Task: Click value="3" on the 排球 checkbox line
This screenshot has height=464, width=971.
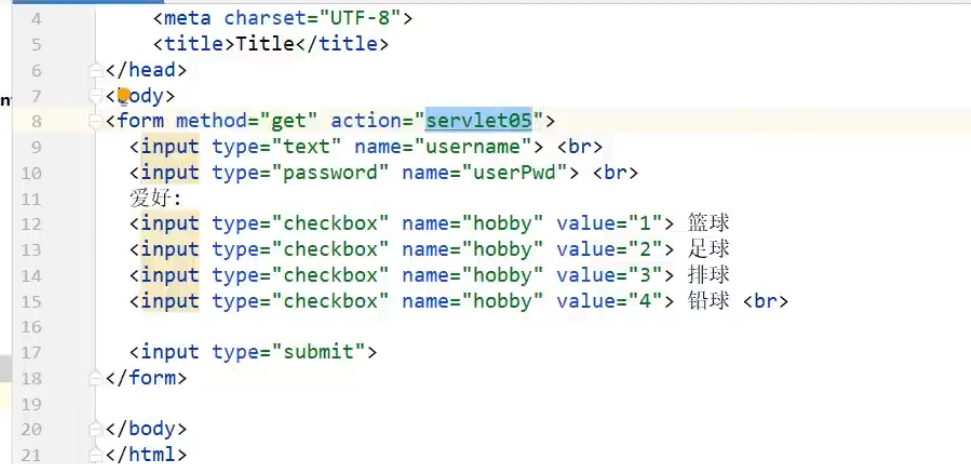Action: tap(610, 274)
